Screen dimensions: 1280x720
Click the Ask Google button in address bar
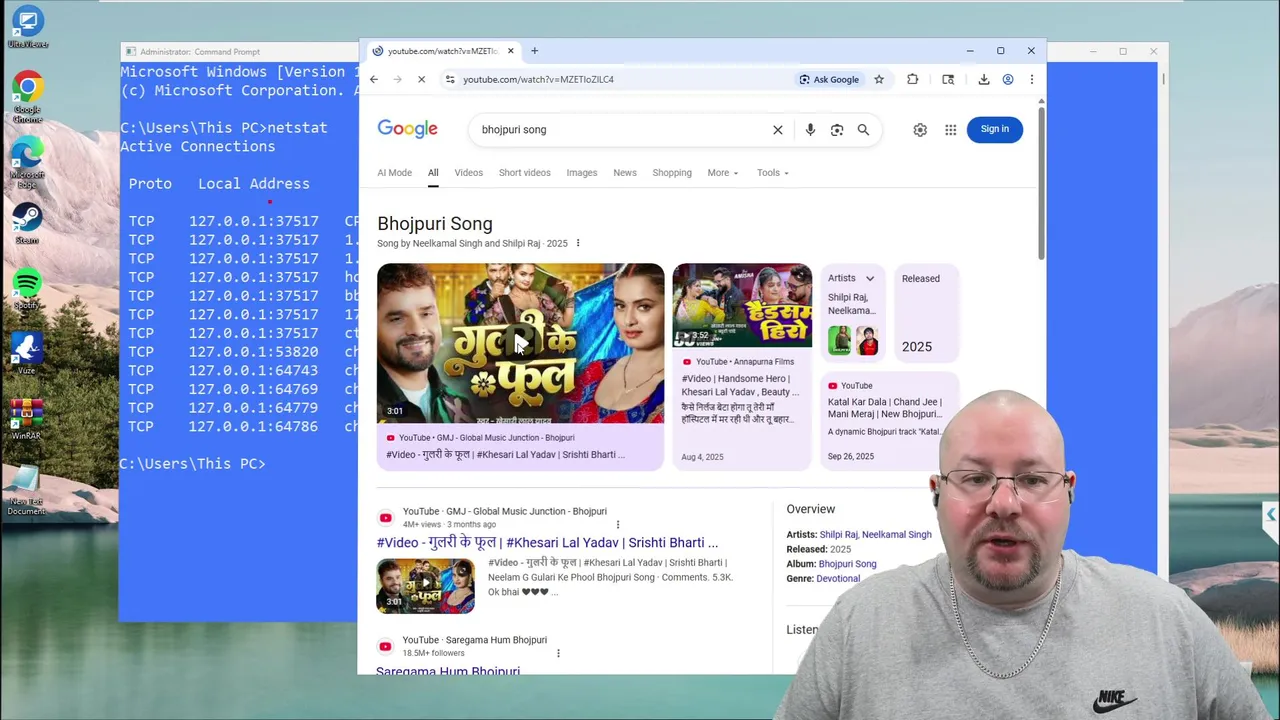pyautogui.click(x=829, y=79)
